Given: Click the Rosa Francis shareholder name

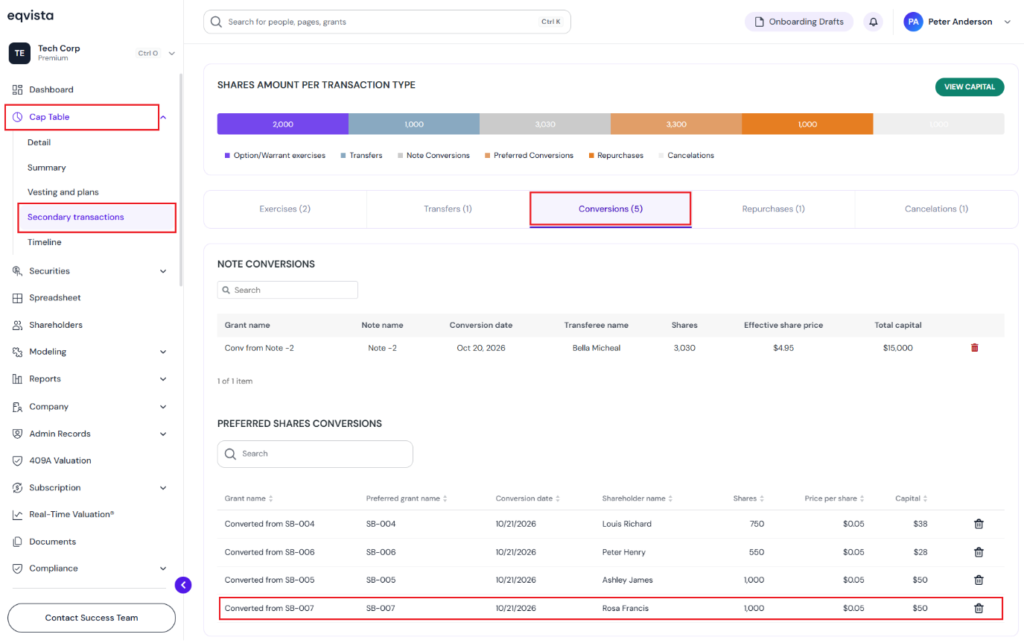Looking at the screenshot, I should tap(625, 608).
